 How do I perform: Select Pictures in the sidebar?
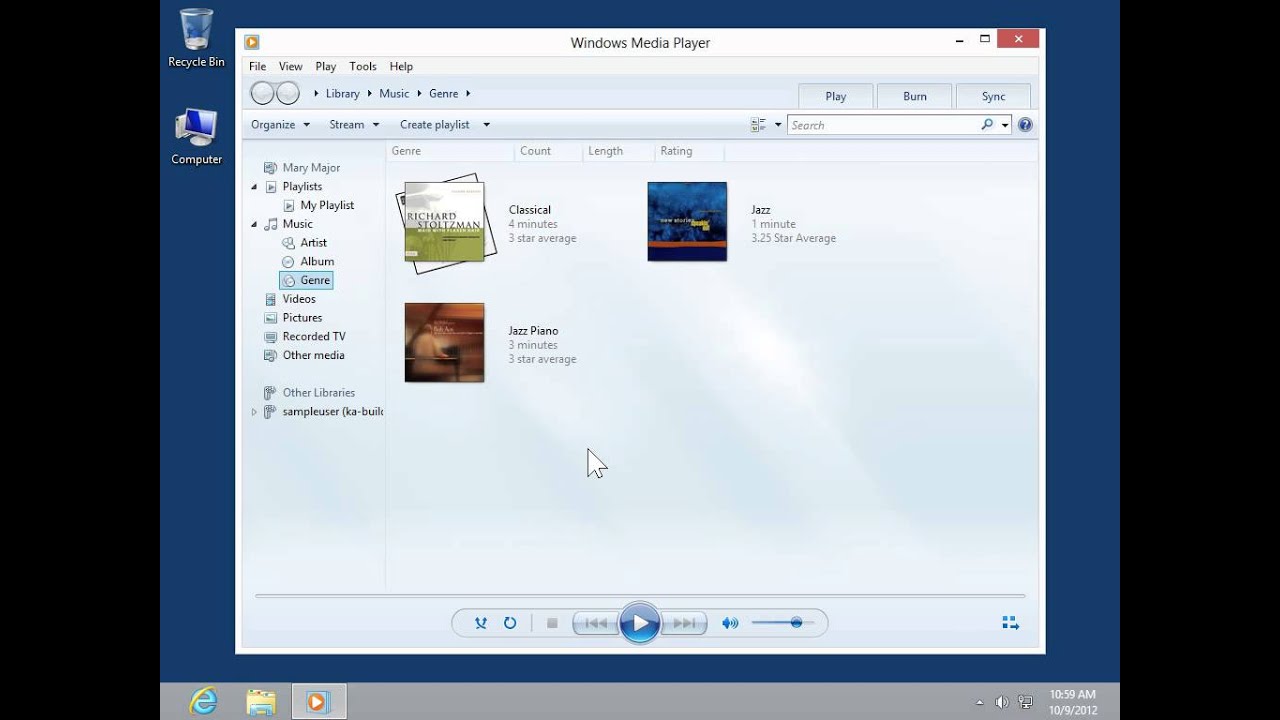point(302,317)
